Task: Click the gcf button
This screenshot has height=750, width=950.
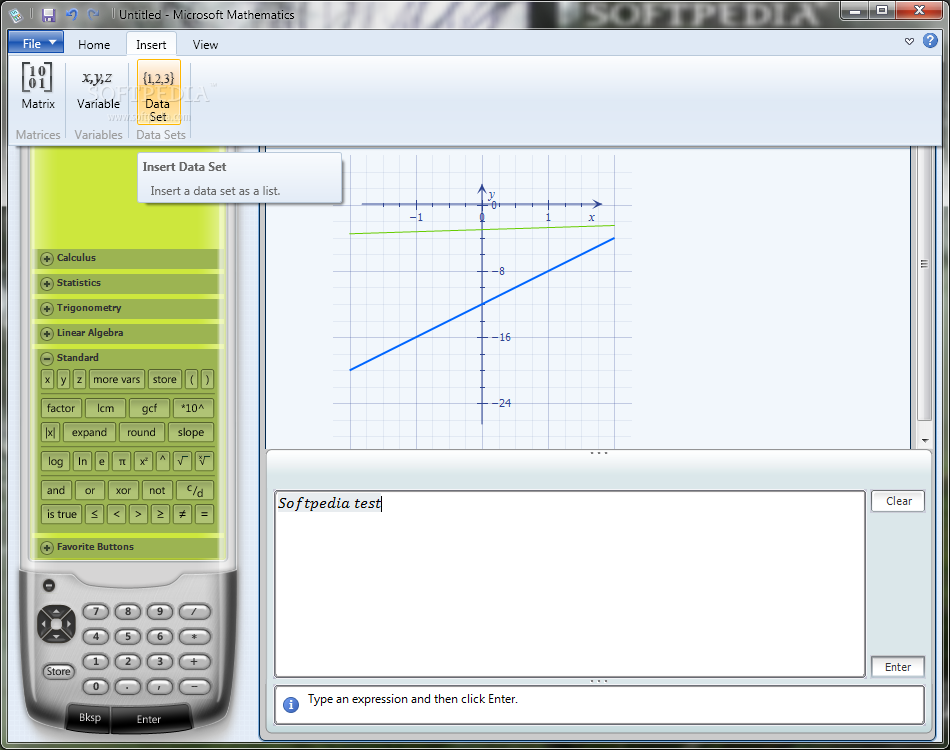Action: [149, 408]
